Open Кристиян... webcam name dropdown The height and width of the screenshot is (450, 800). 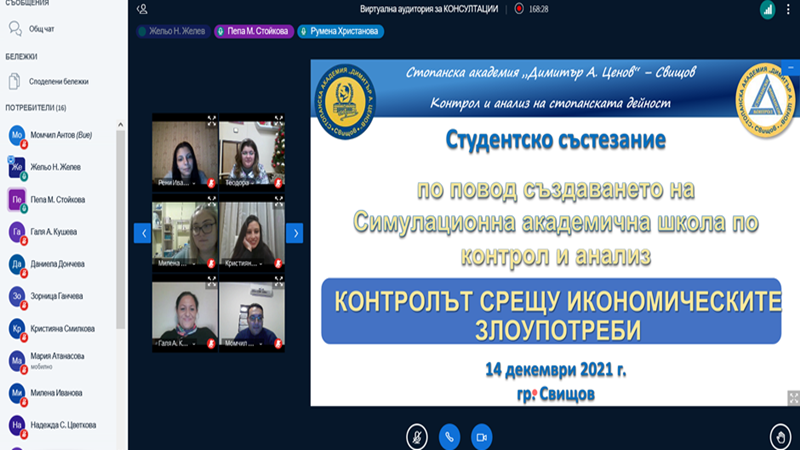click(x=243, y=263)
